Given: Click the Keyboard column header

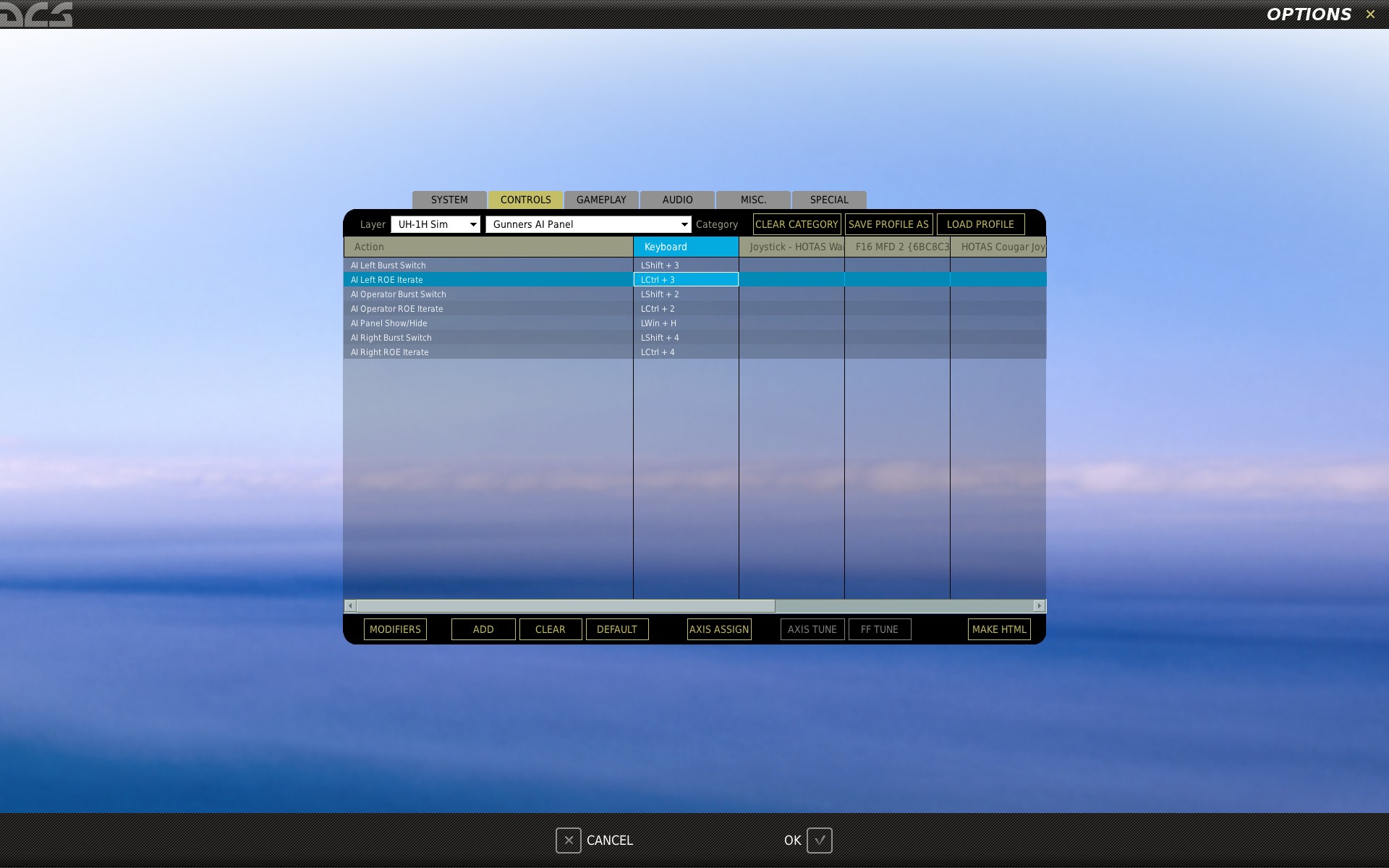Looking at the screenshot, I should (x=686, y=247).
